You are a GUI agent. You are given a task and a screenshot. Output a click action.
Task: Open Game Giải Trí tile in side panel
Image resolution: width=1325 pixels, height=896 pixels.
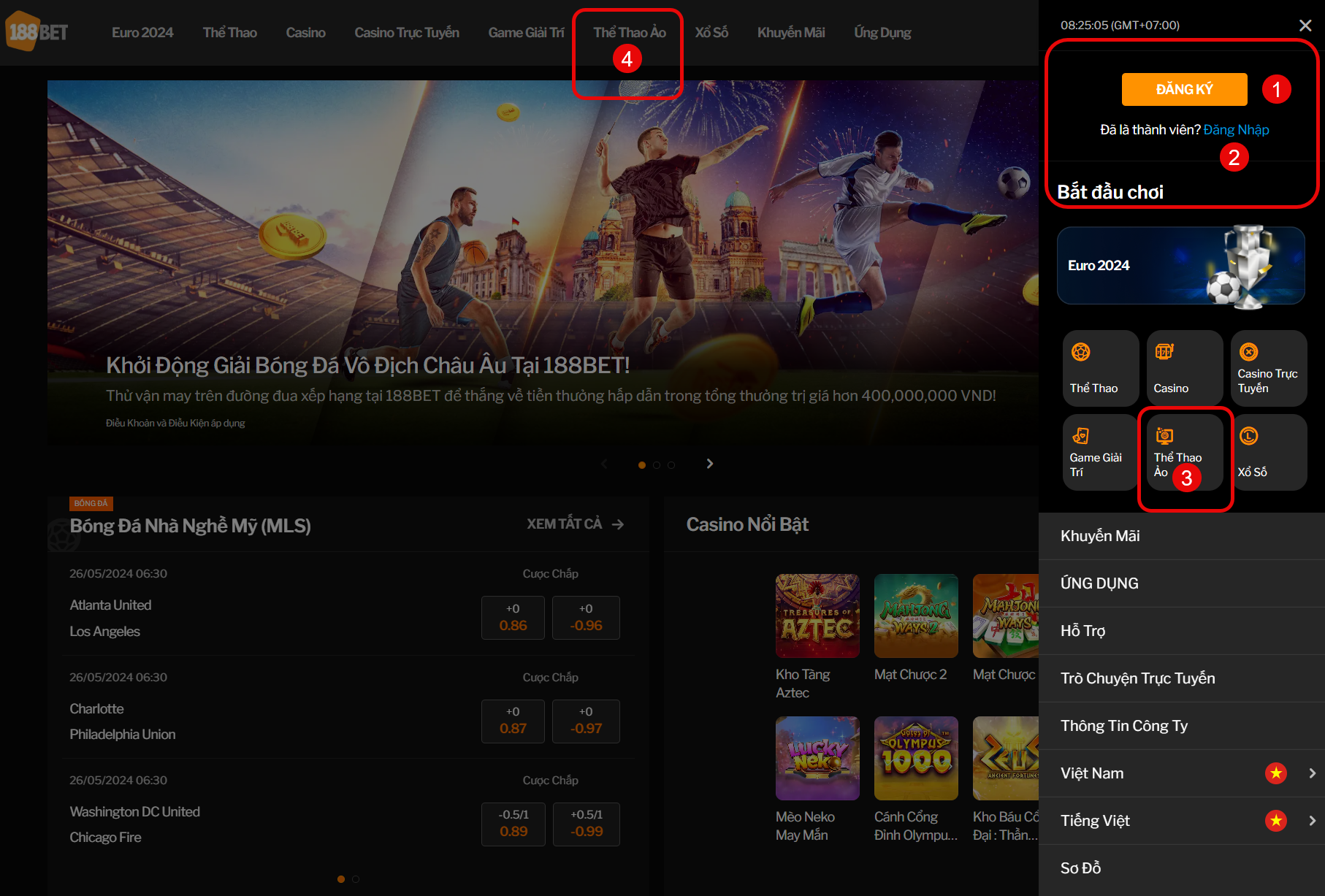(x=1101, y=452)
